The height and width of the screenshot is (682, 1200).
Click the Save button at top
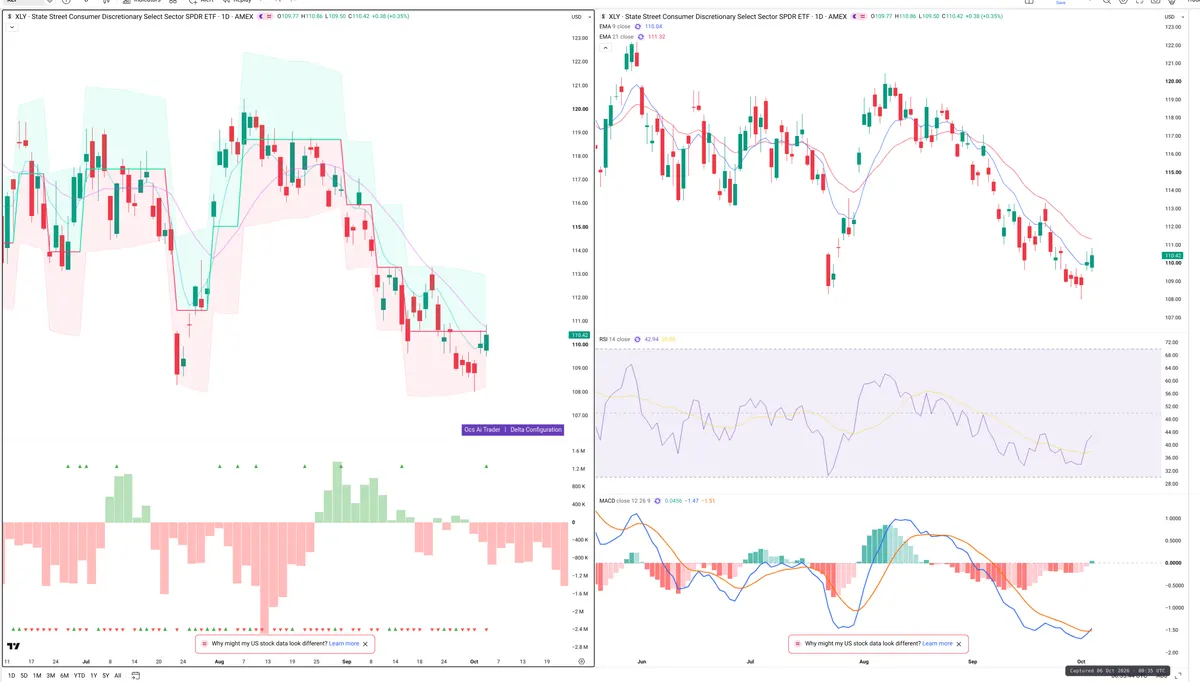(1061, 3)
